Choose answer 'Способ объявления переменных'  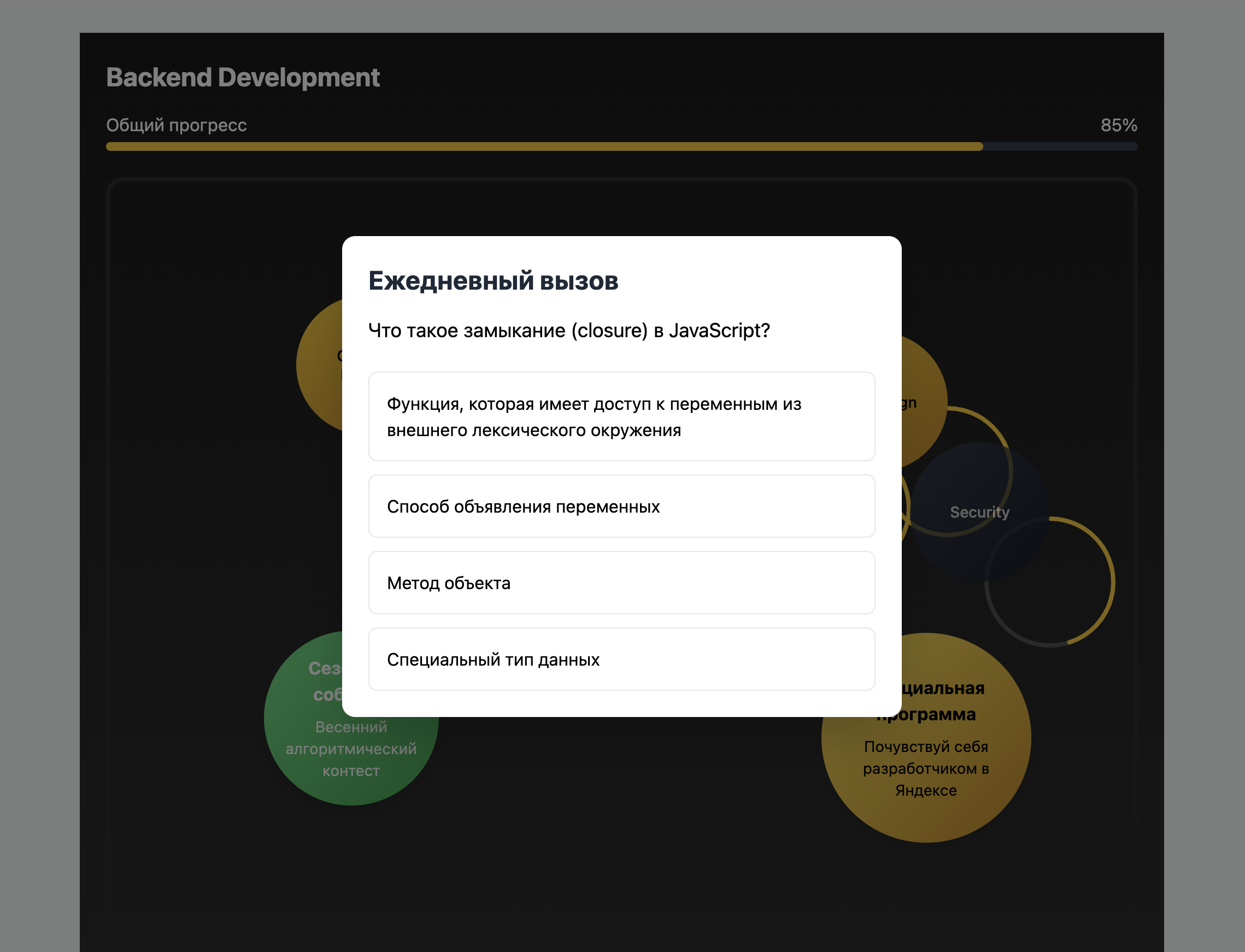(621, 506)
